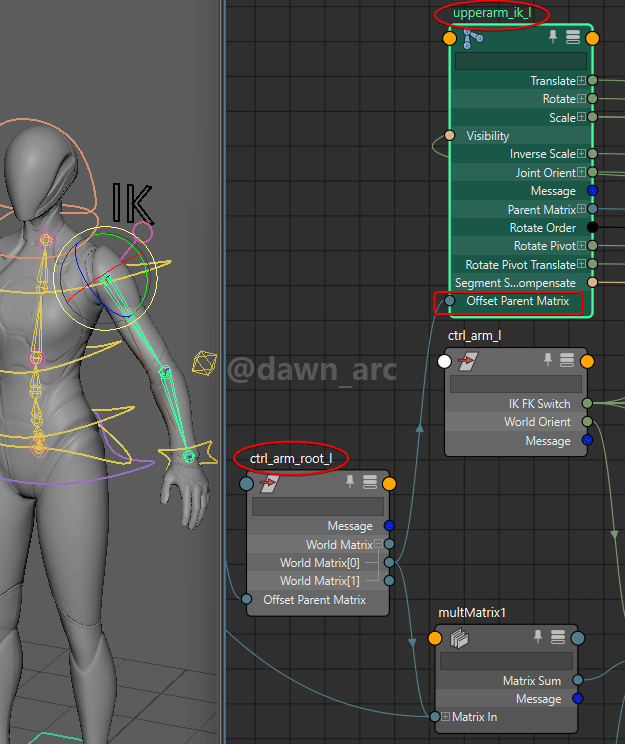
Task: Click Matrix In input port on multMatrix1
Action: 435,716
